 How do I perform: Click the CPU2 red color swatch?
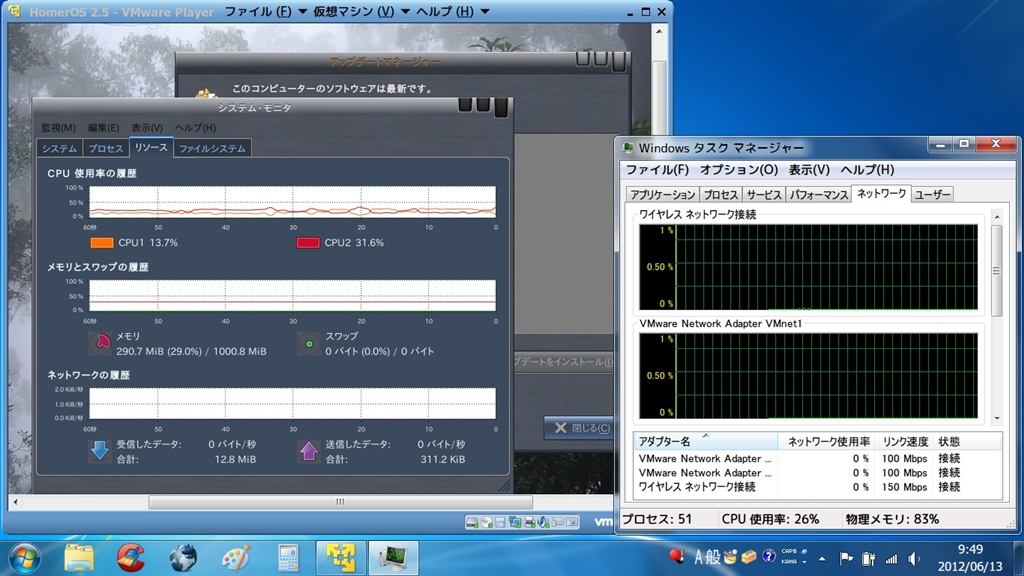click(308, 243)
